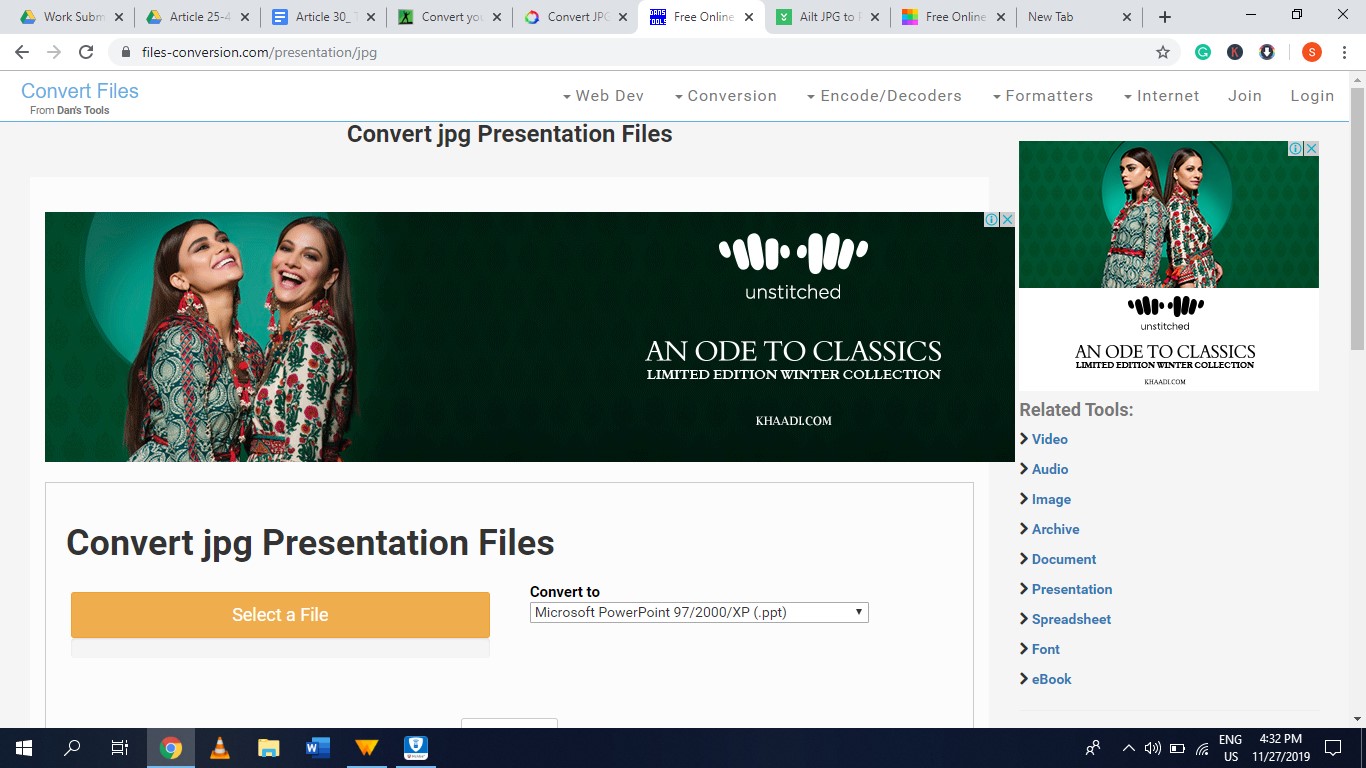Open the Presentation related tool
Viewport: 1366px width, 768px height.
point(1072,589)
